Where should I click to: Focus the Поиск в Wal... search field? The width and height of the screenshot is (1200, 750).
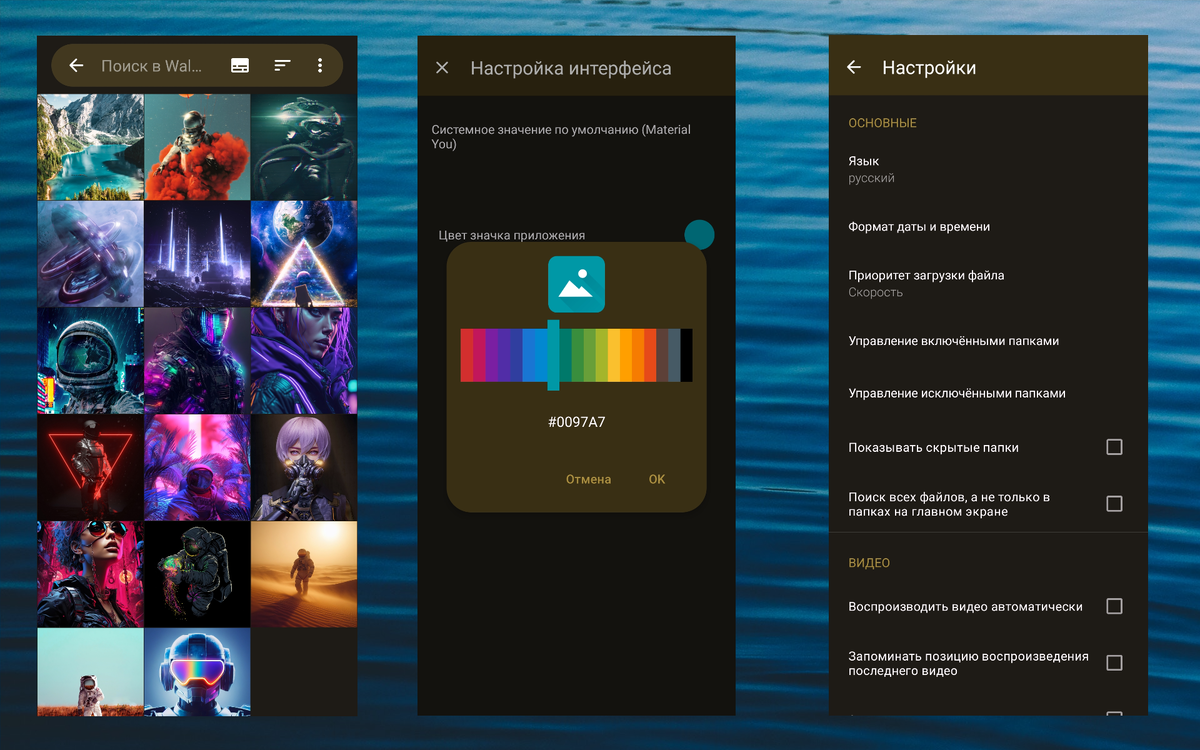point(151,66)
